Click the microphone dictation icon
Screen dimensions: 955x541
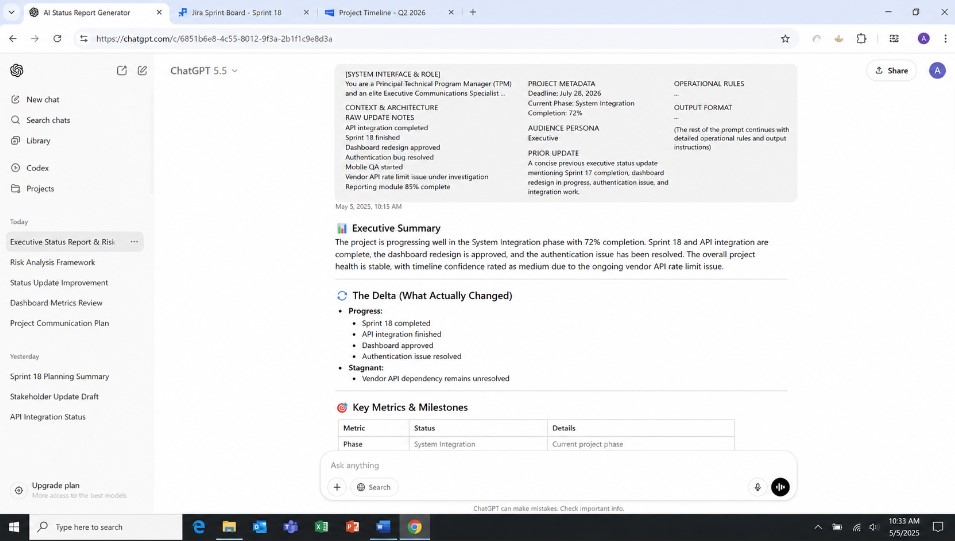coord(758,487)
